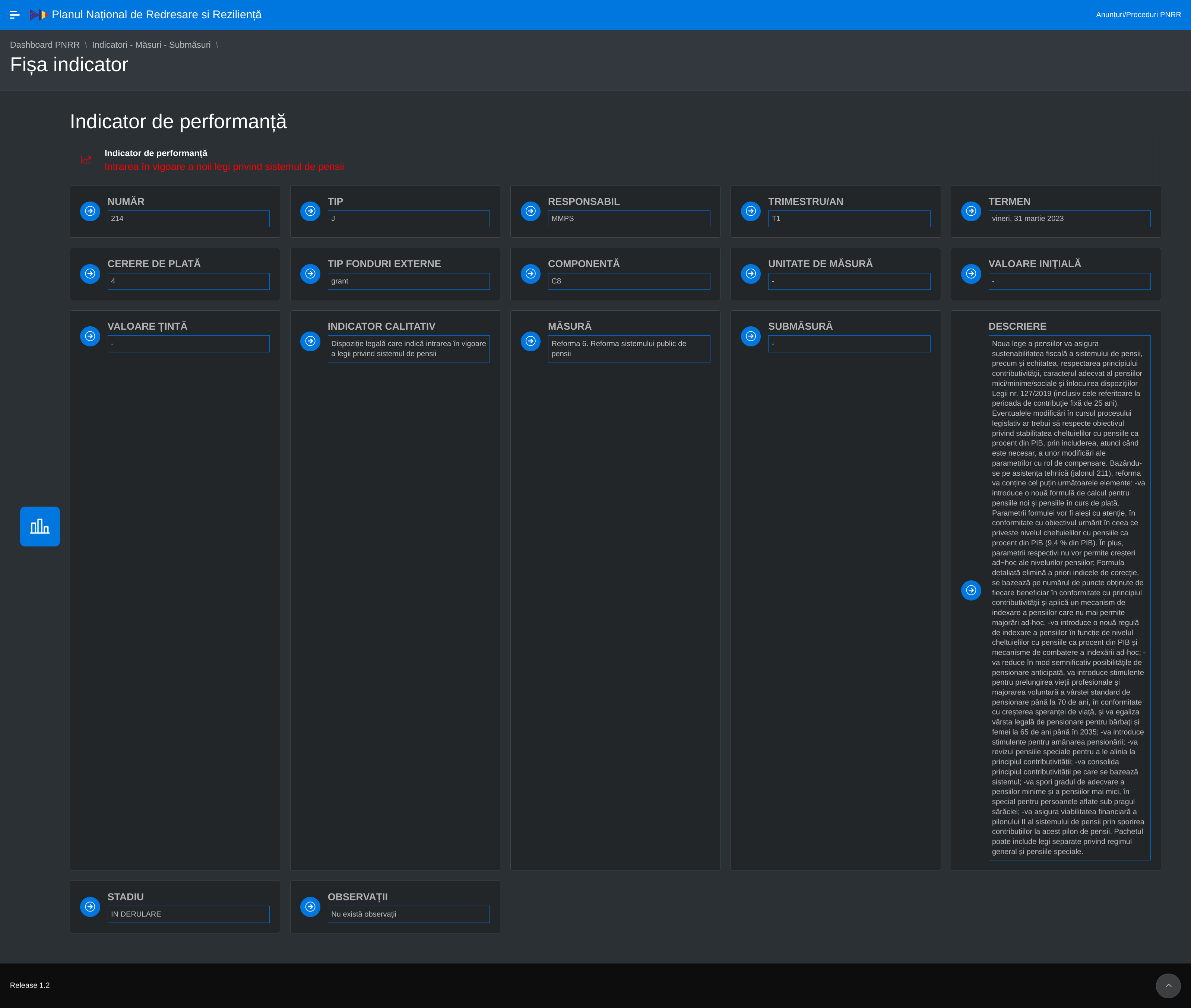This screenshot has height=1008, width=1191.
Task: Click arrow icon beside NUMĂR field
Action: pos(90,211)
